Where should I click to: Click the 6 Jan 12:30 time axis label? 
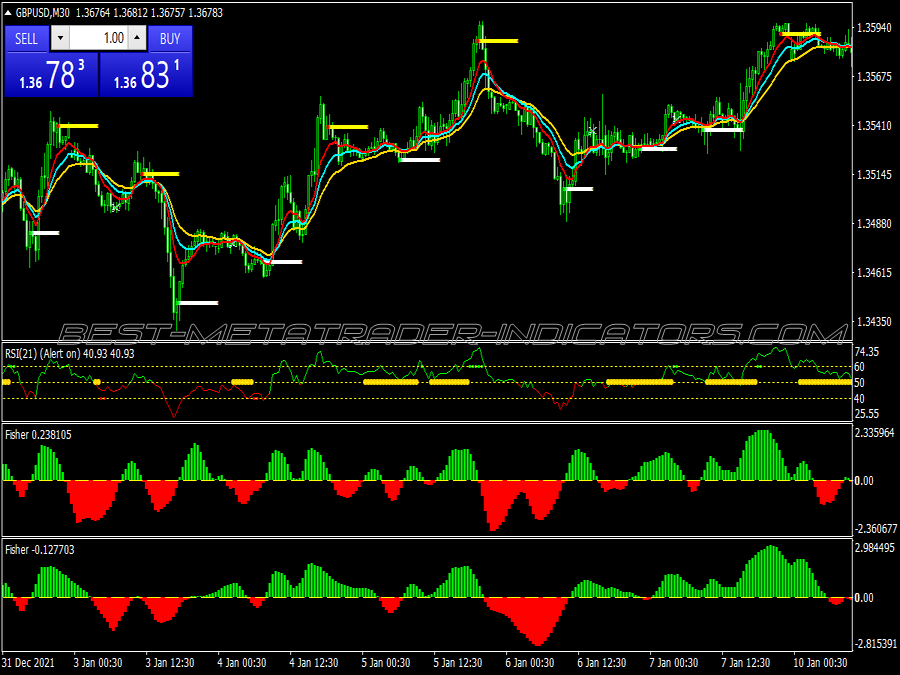tap(602, 662)
